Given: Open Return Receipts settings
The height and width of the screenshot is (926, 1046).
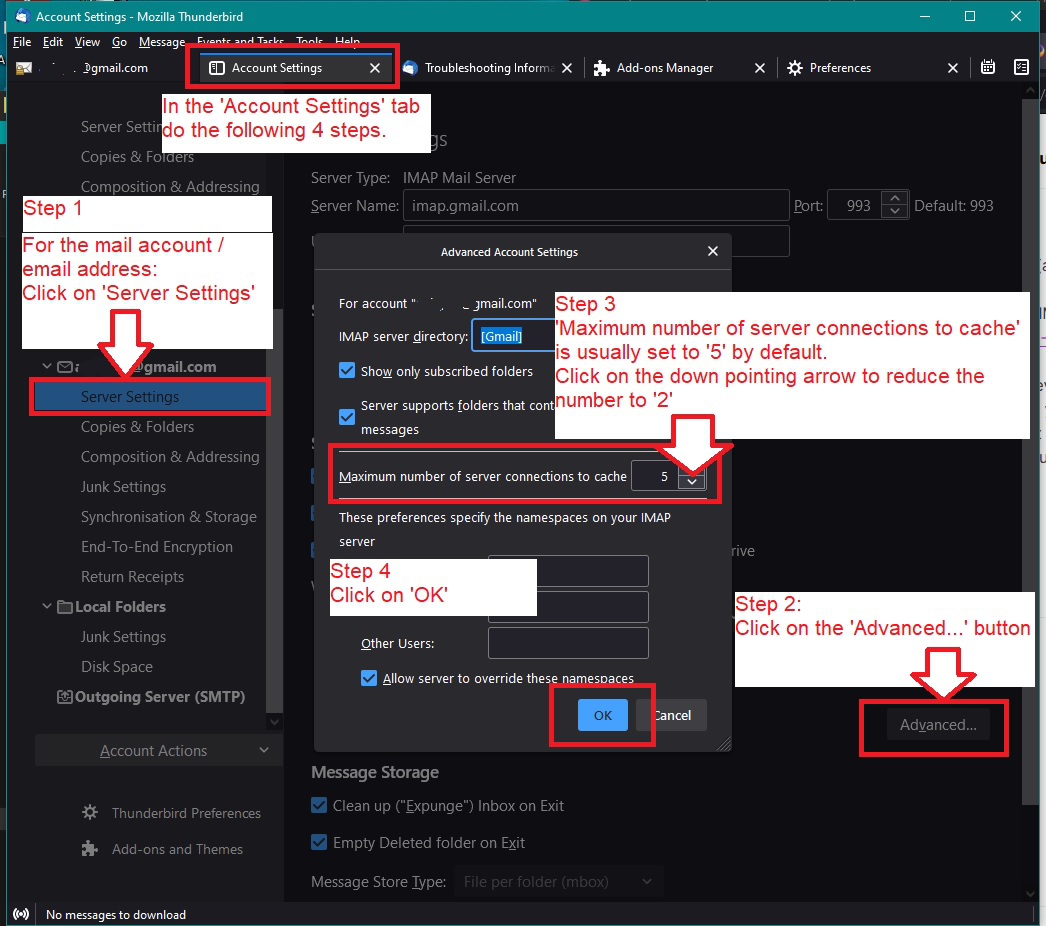Looking at the screenshot, I should pyautogui.click(x=132, y=577).
